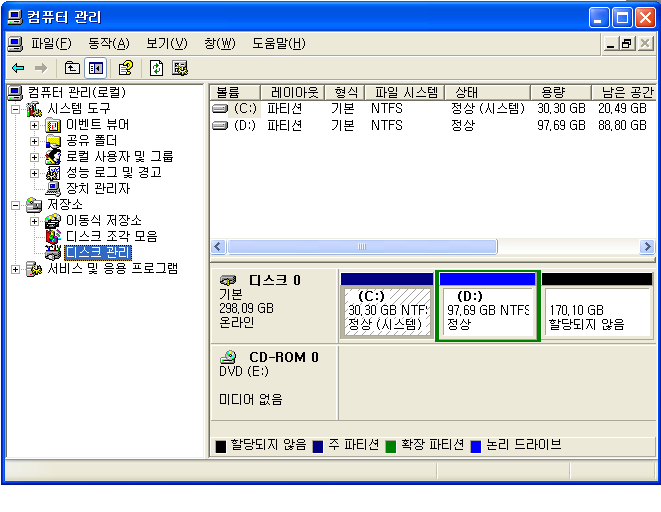Open the 동작(A) menu
The height and width of the screenshot is (512, 661).
click(108, 43)
